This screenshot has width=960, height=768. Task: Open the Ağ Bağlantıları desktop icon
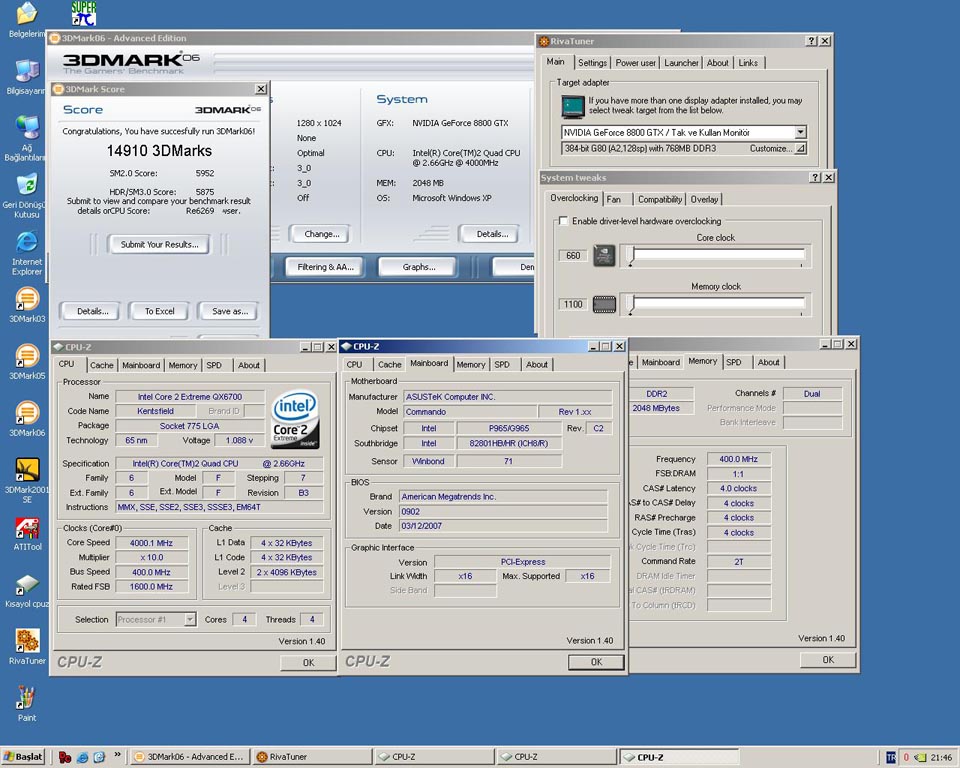point(27,138)
